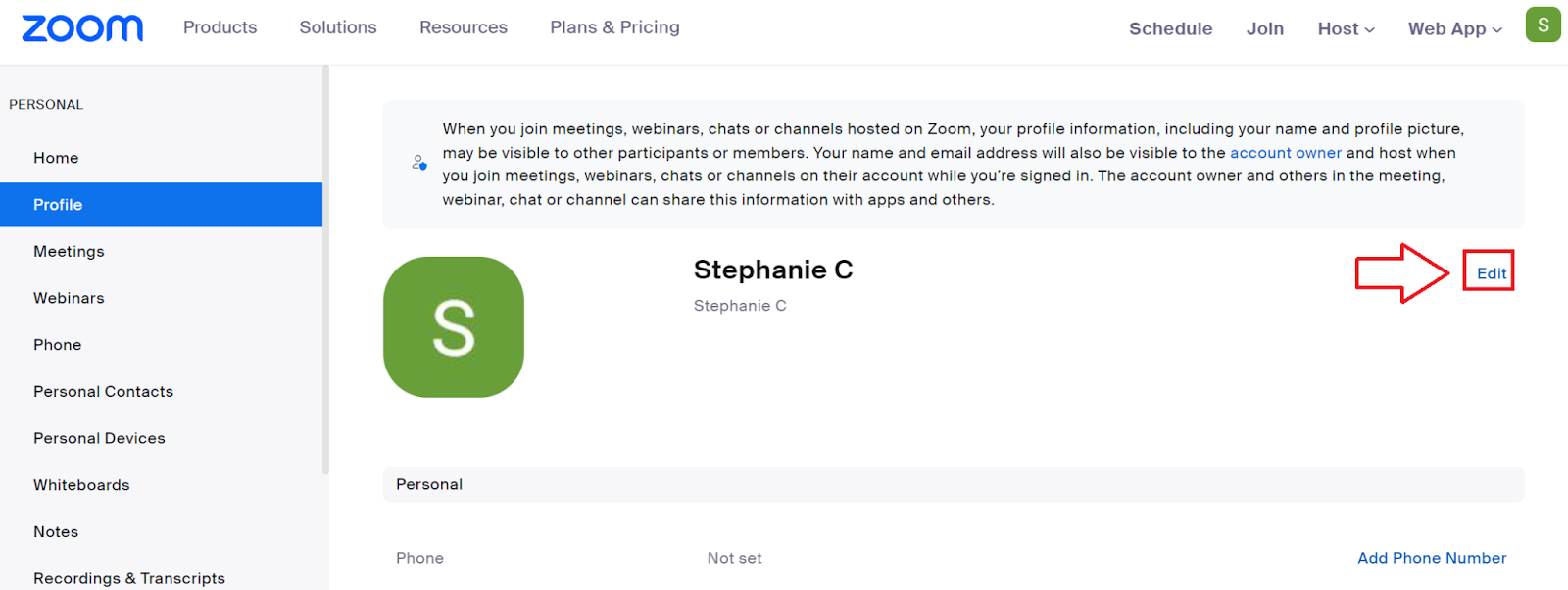Follow the account owner link
Screen dimensions: 1568x590
point(1286,153)
